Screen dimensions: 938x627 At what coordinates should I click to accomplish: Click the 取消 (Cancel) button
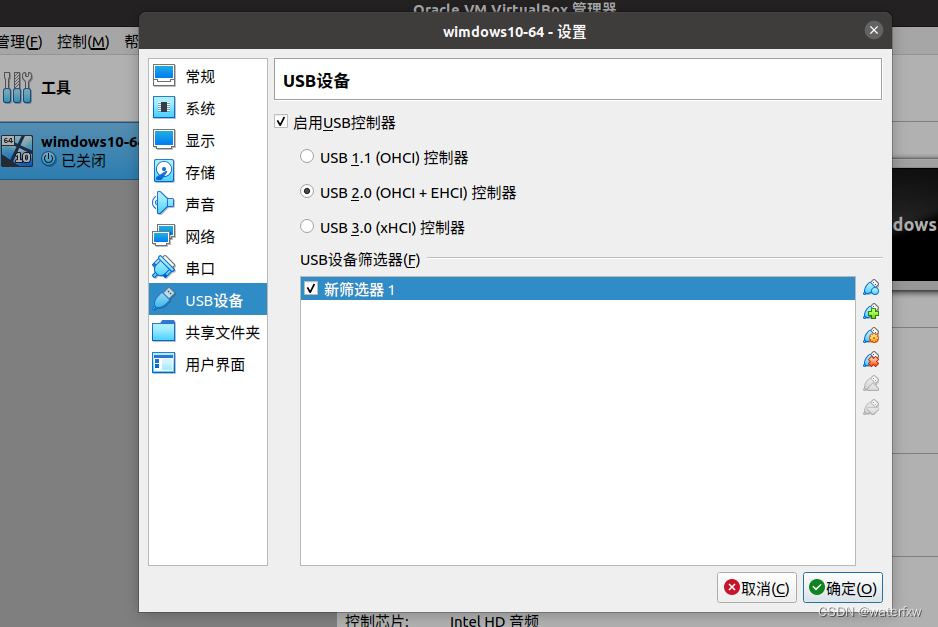[x=757, y=588]
